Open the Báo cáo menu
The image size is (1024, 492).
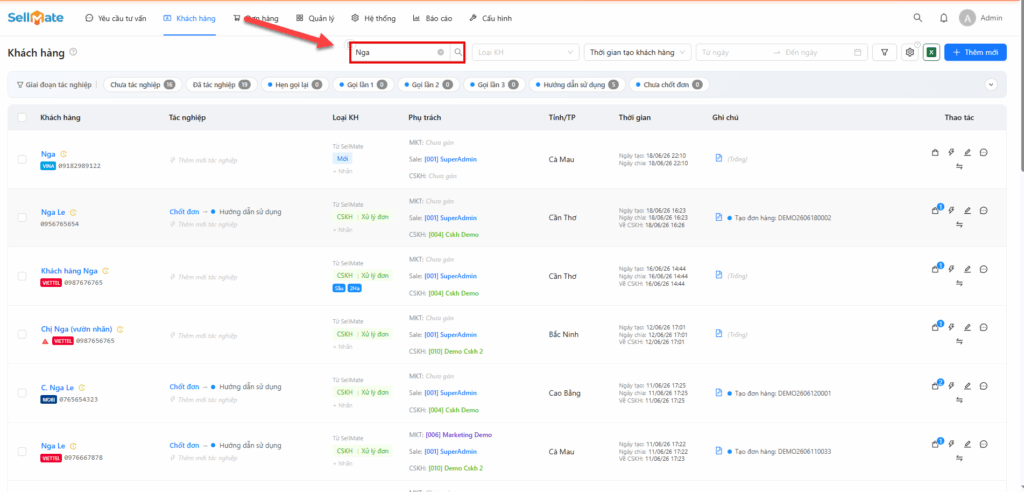tap(432, 18)
